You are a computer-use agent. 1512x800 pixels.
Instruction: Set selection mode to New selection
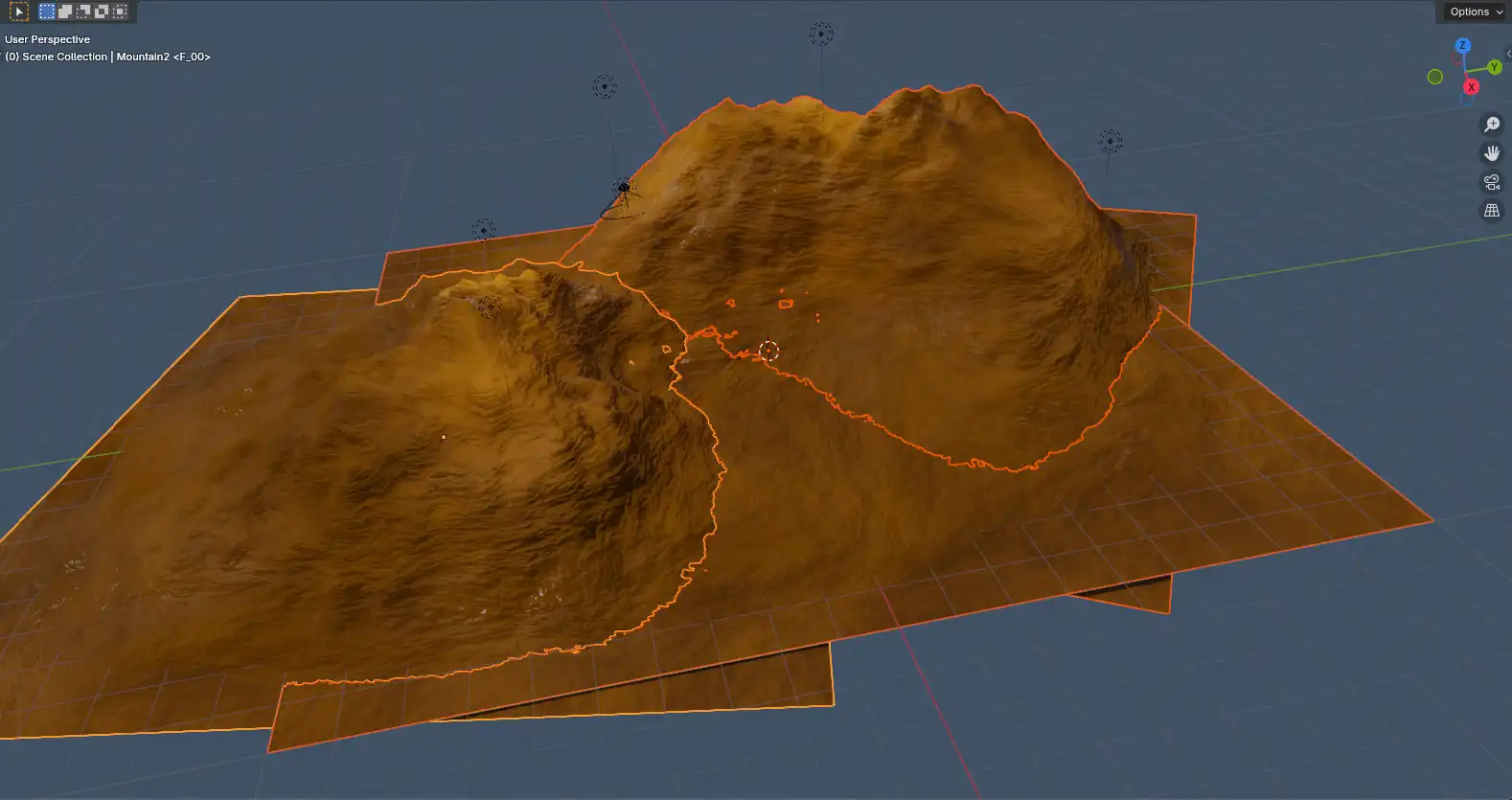(46, 11)
